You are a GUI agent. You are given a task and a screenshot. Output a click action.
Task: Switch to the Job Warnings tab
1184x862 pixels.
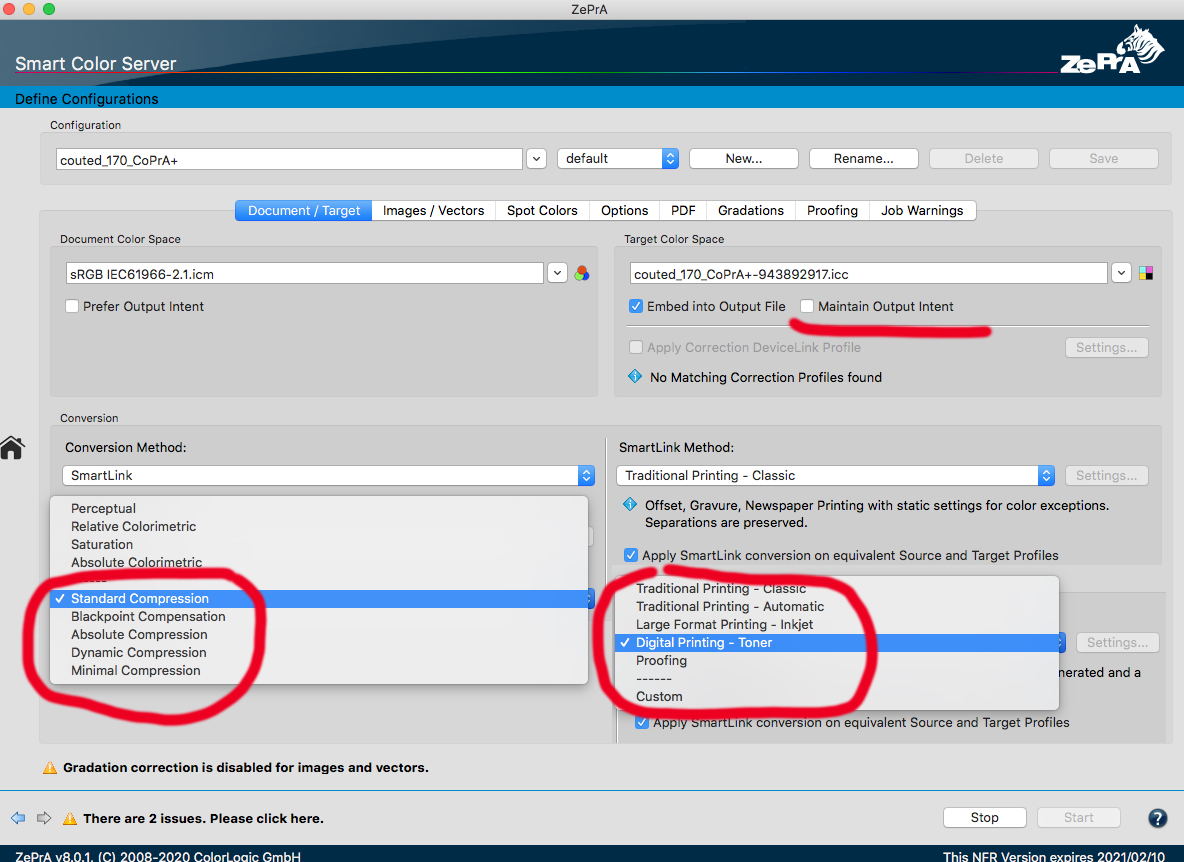[x=922, y=211]
